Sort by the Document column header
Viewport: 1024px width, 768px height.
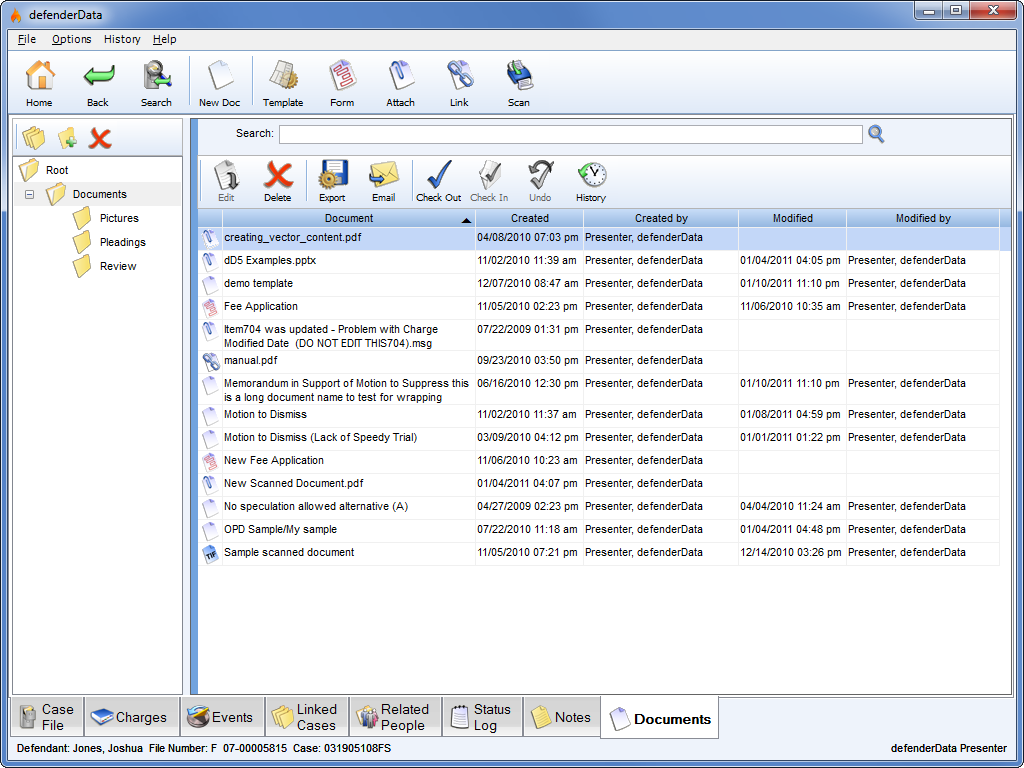[x=349, y=218]
